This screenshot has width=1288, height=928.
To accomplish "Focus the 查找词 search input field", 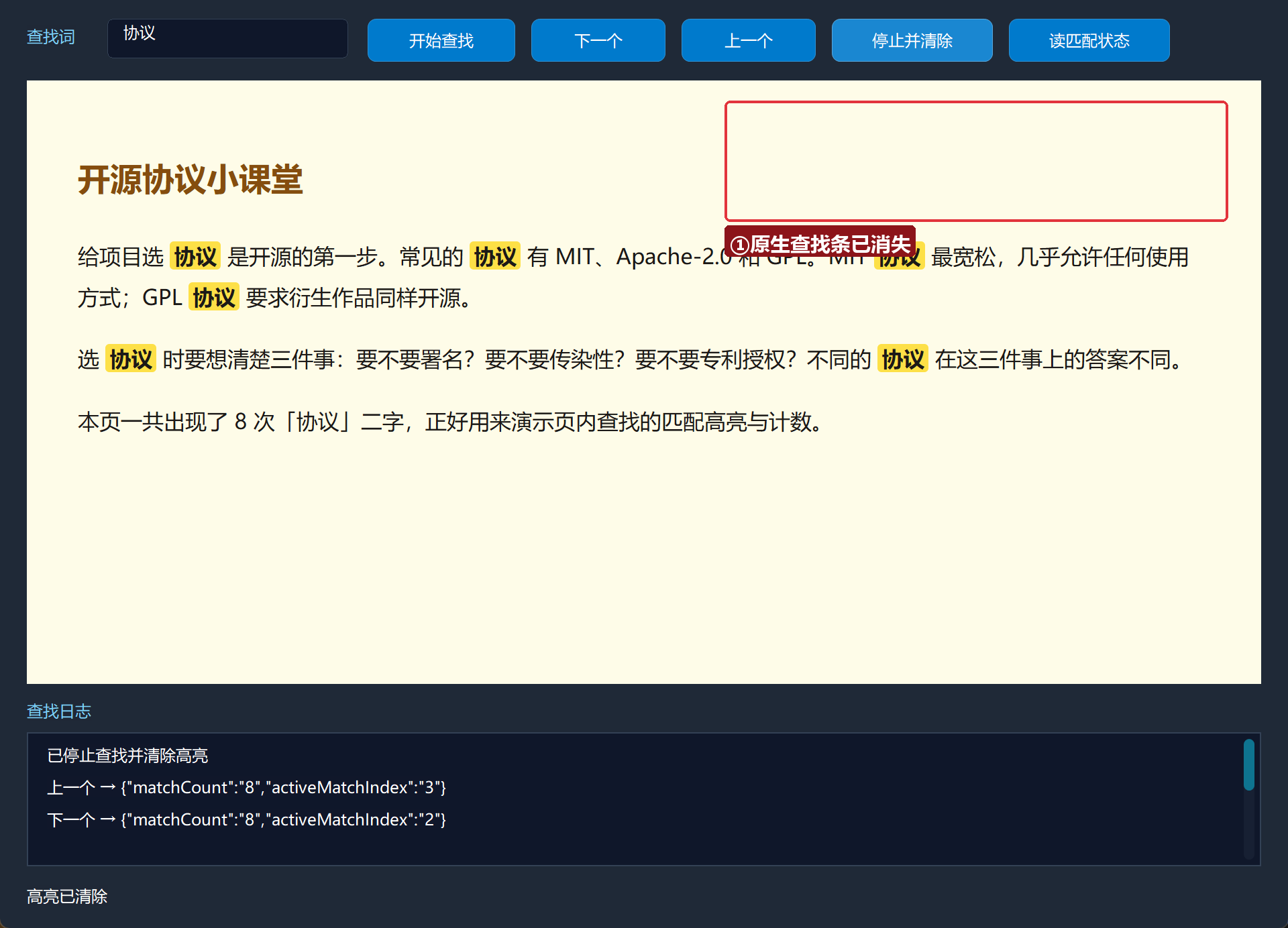I will [x=227, y=38].
